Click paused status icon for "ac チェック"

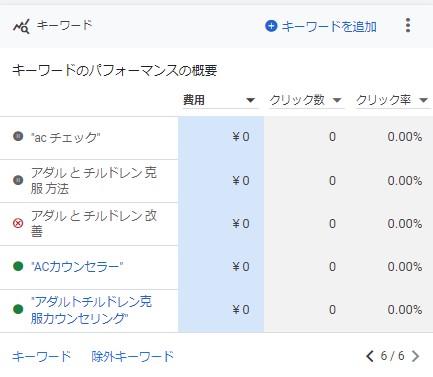coord(18,136)
